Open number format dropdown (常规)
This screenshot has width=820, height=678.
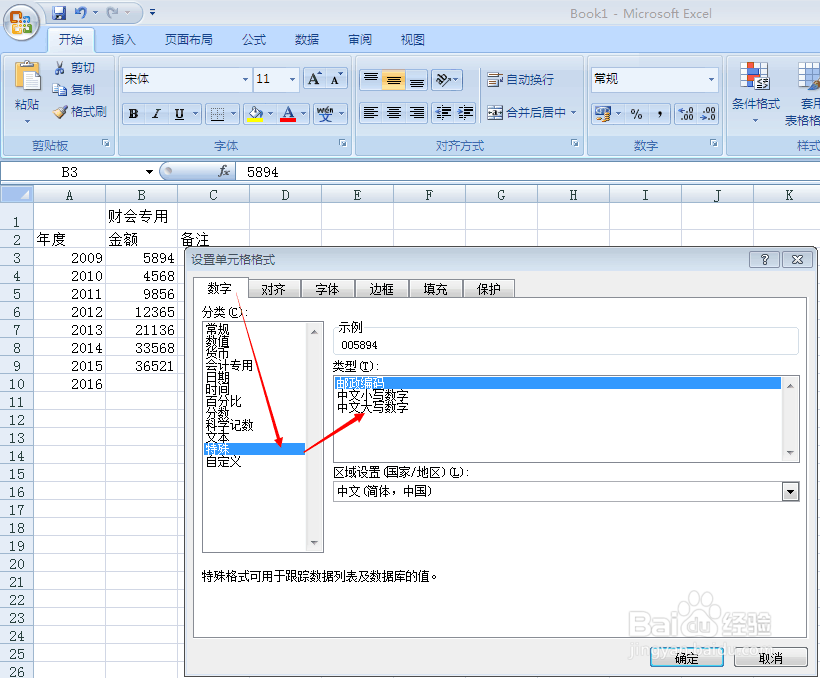click(x=711, y=80)
